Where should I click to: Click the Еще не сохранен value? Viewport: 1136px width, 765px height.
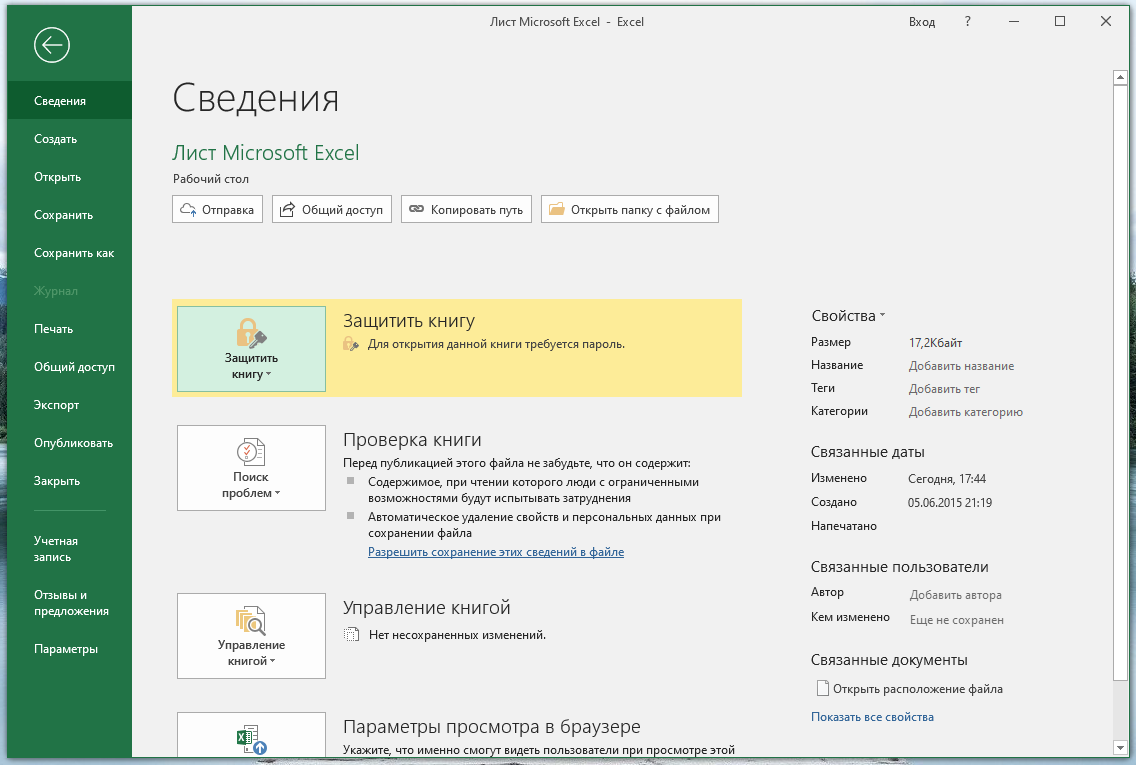pos(956,620)
